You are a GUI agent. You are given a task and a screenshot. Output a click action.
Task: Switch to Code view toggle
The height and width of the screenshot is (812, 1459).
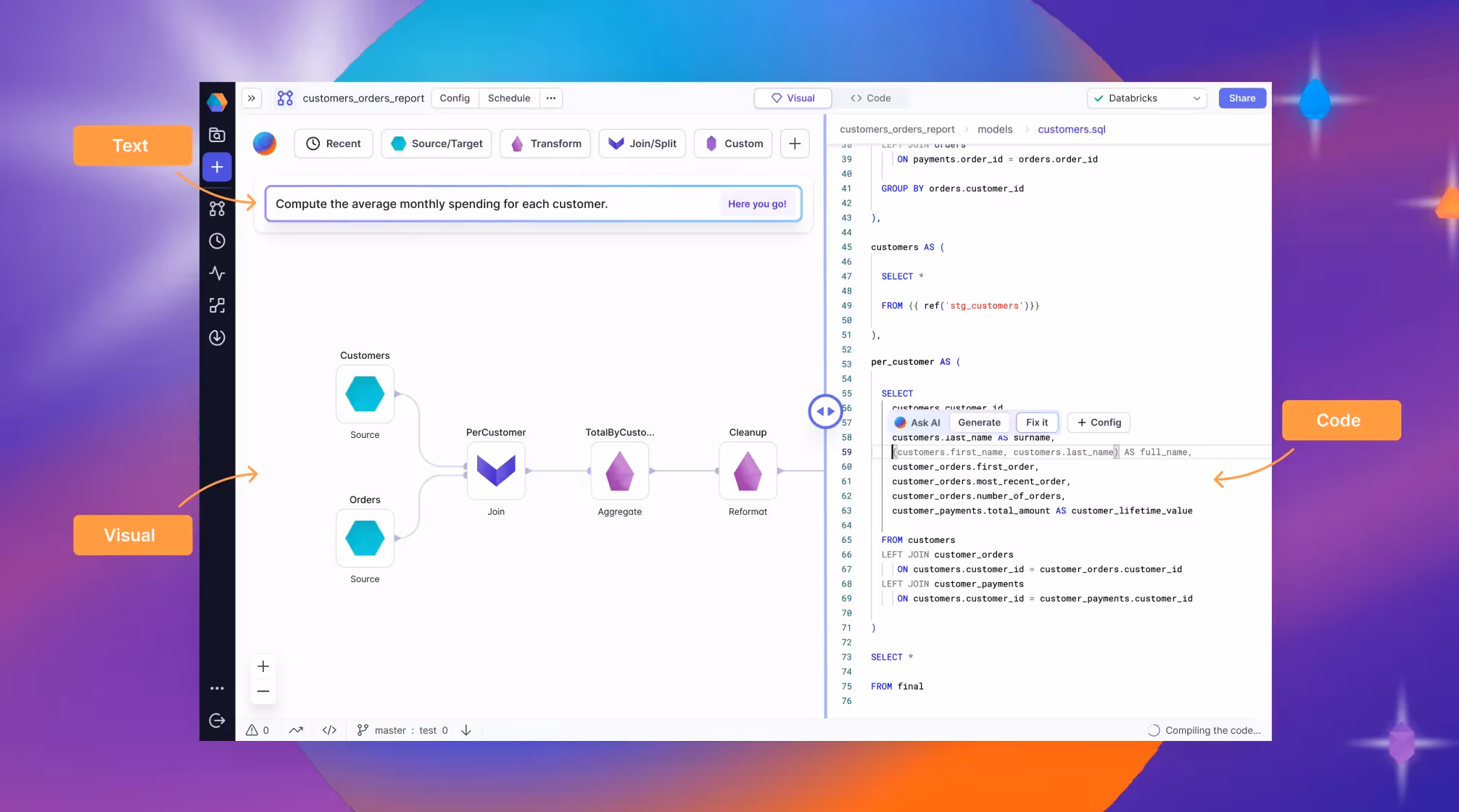point(871,99)
